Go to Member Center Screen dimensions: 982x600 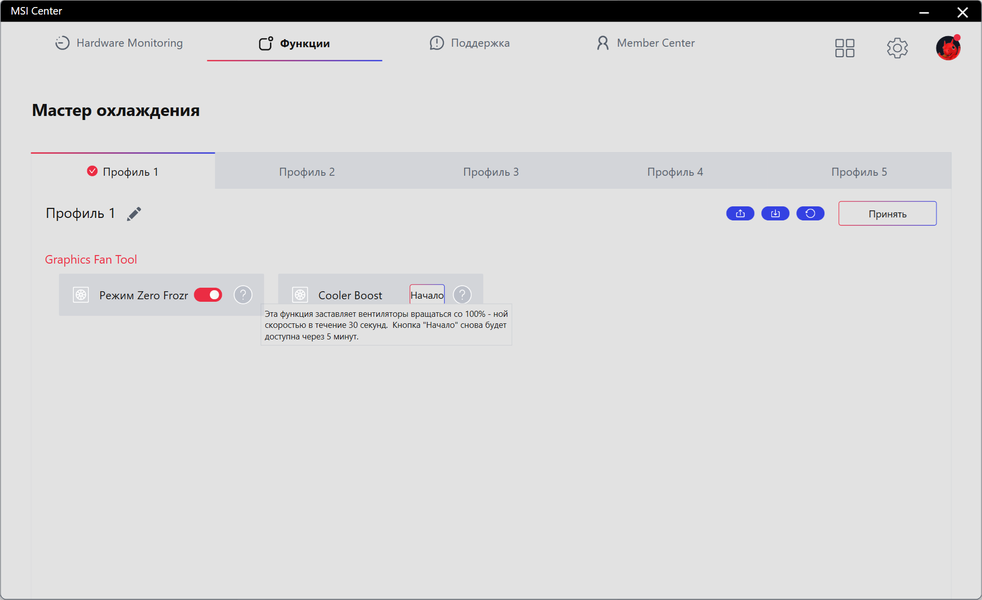[x=645, y=43]
